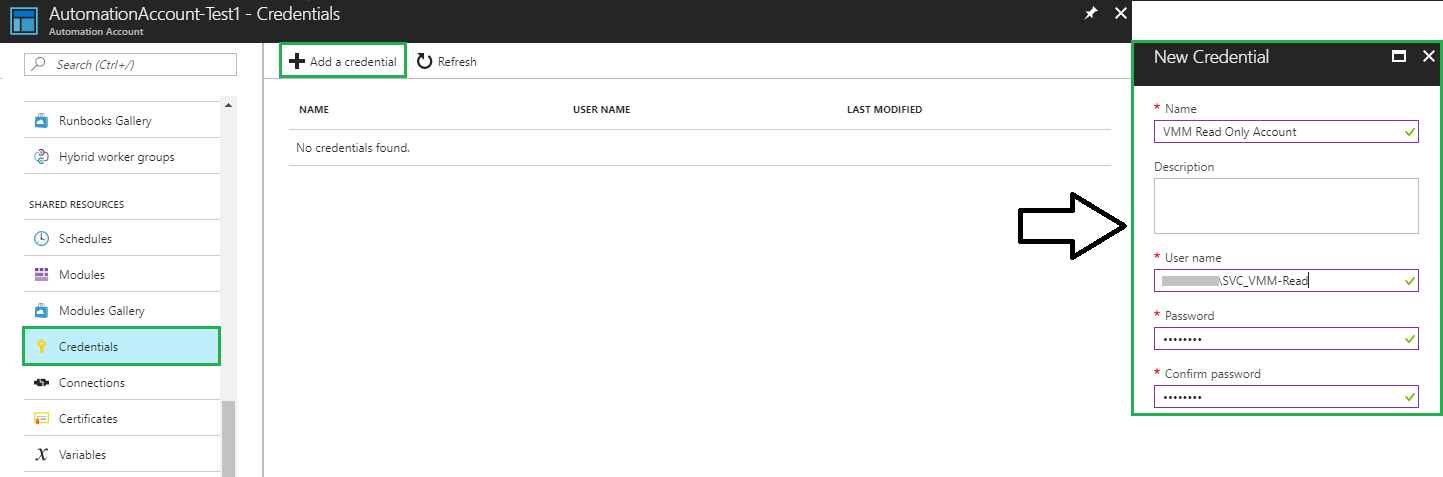Focus the Search (Ctrl+/) box
The height and width of the screenshot is (477, 1443).
130,64
